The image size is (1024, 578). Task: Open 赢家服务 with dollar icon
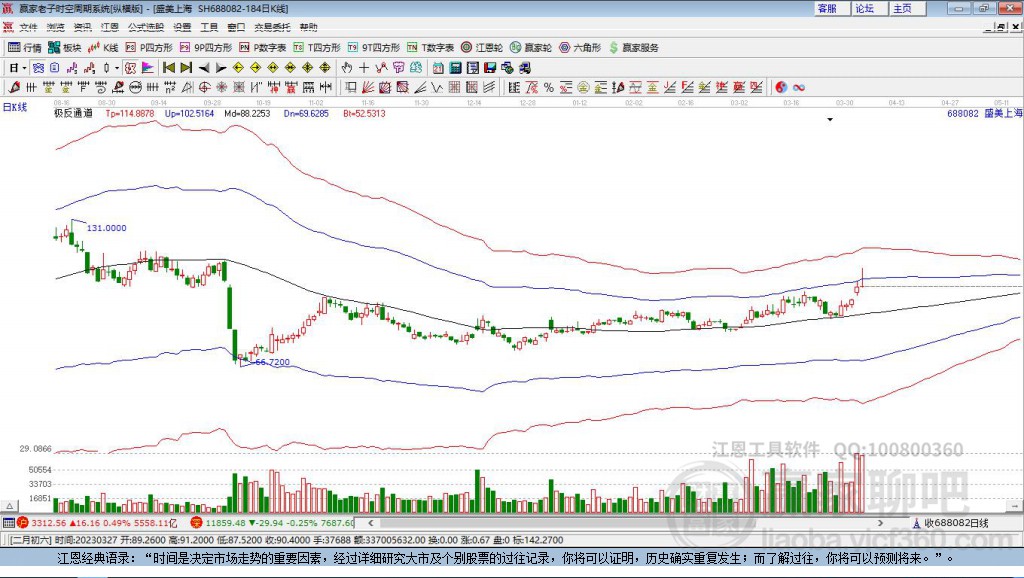click(x=634, y=48)
